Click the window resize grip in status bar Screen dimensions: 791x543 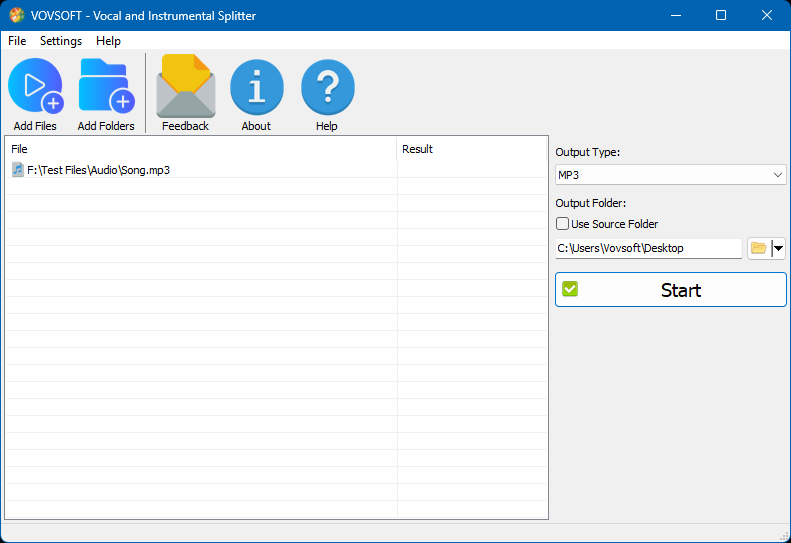click(784, 536)
